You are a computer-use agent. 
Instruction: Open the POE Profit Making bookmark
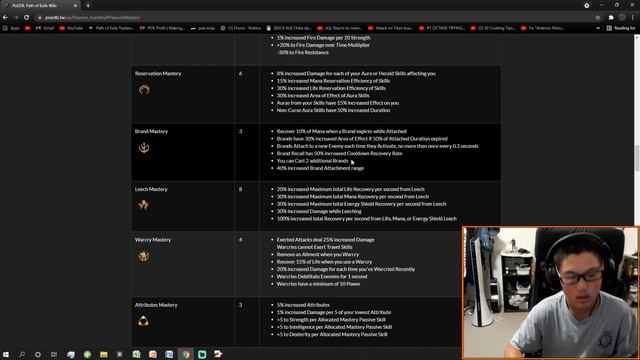click(x=162, y=28)
